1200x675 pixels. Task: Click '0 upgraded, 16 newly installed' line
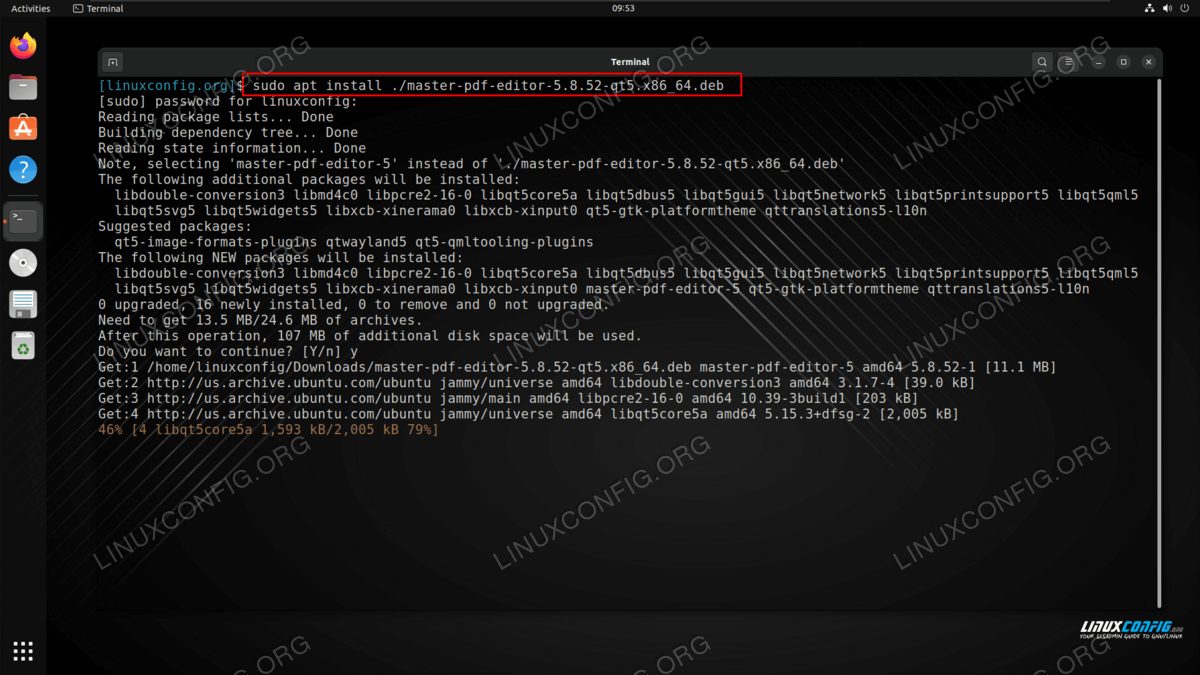(x=354, y=304)
